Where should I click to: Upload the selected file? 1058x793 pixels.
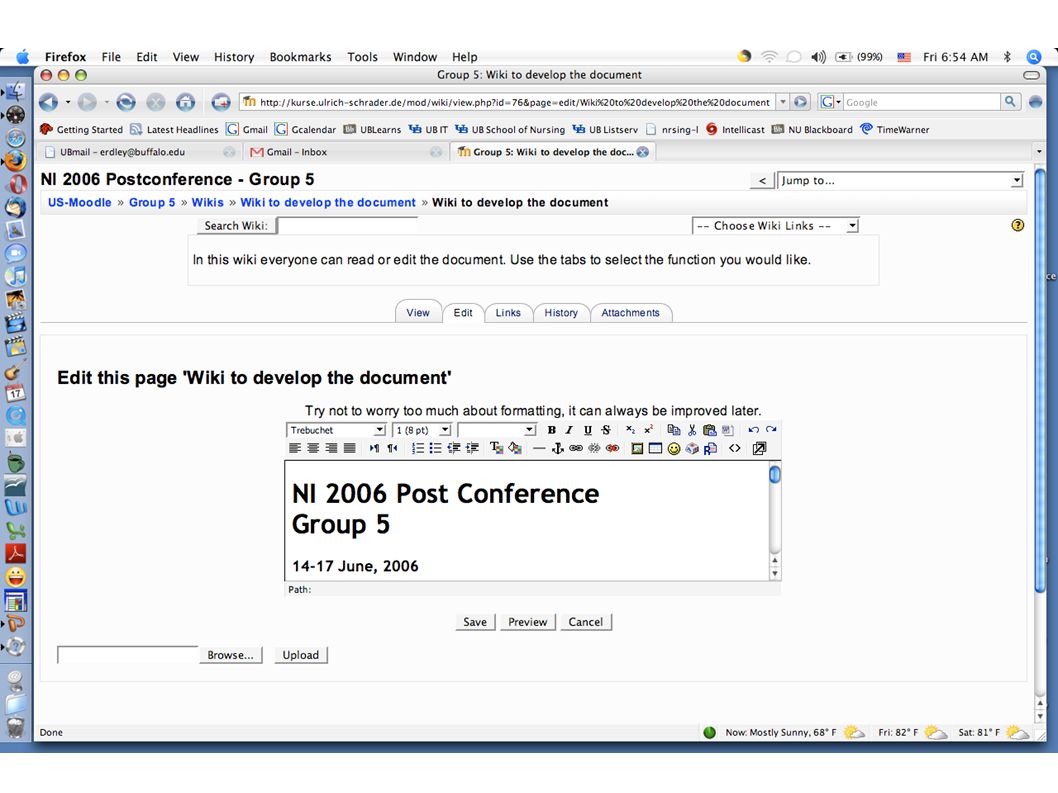[x=301, y=655]
